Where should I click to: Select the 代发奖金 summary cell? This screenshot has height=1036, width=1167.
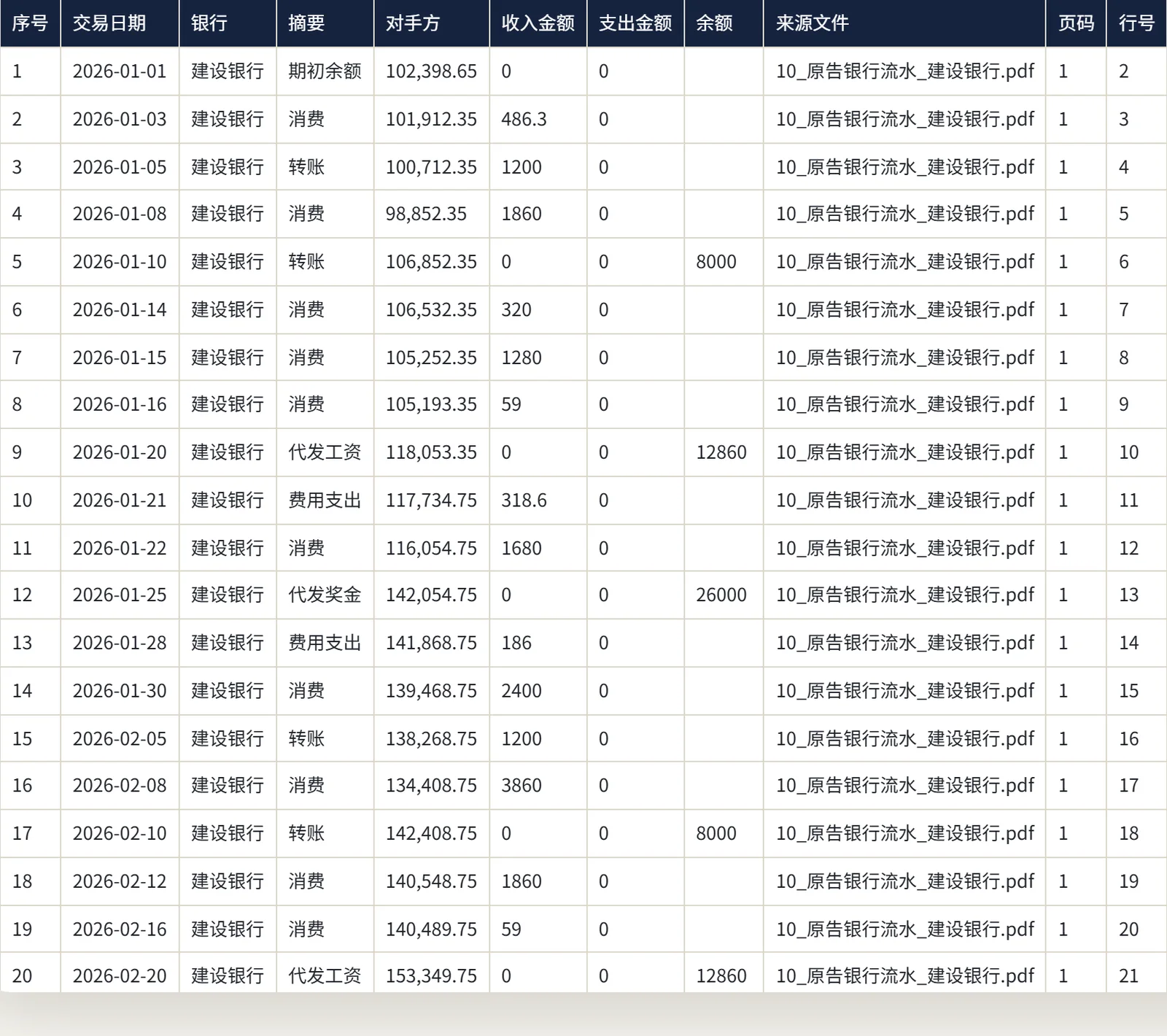click(x=325, y=595)
